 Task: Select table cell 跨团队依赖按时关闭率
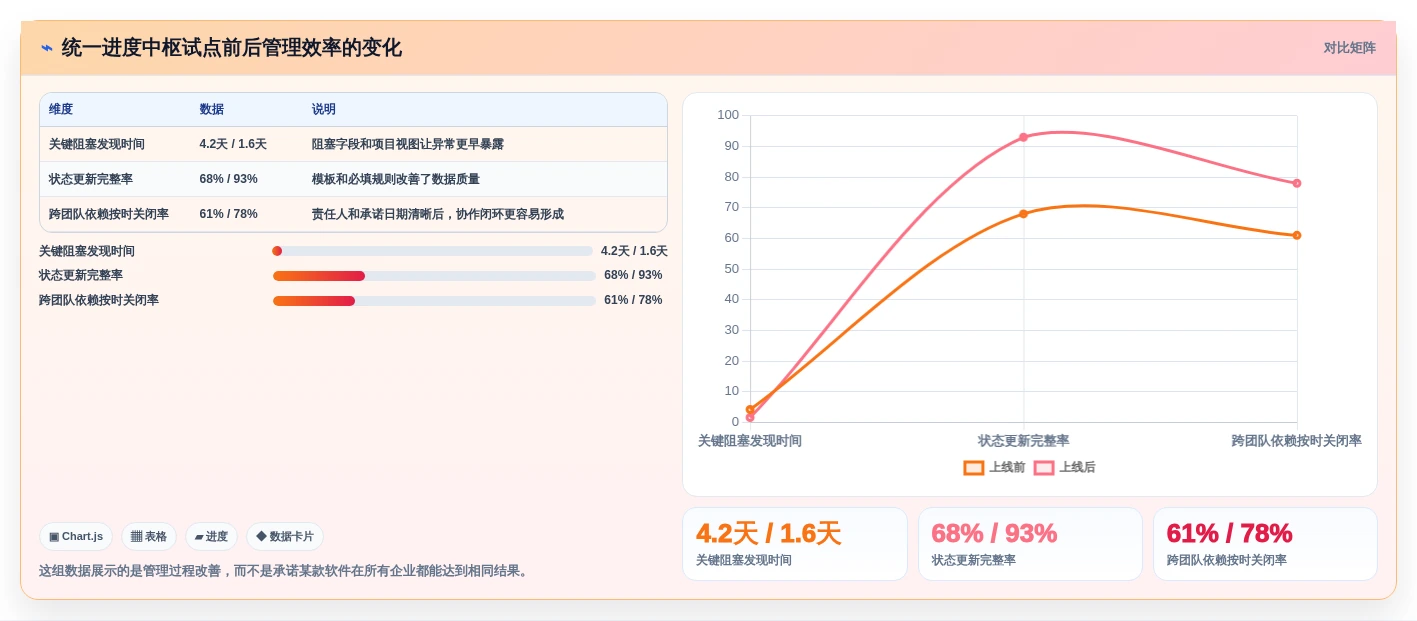coord(109,214)
